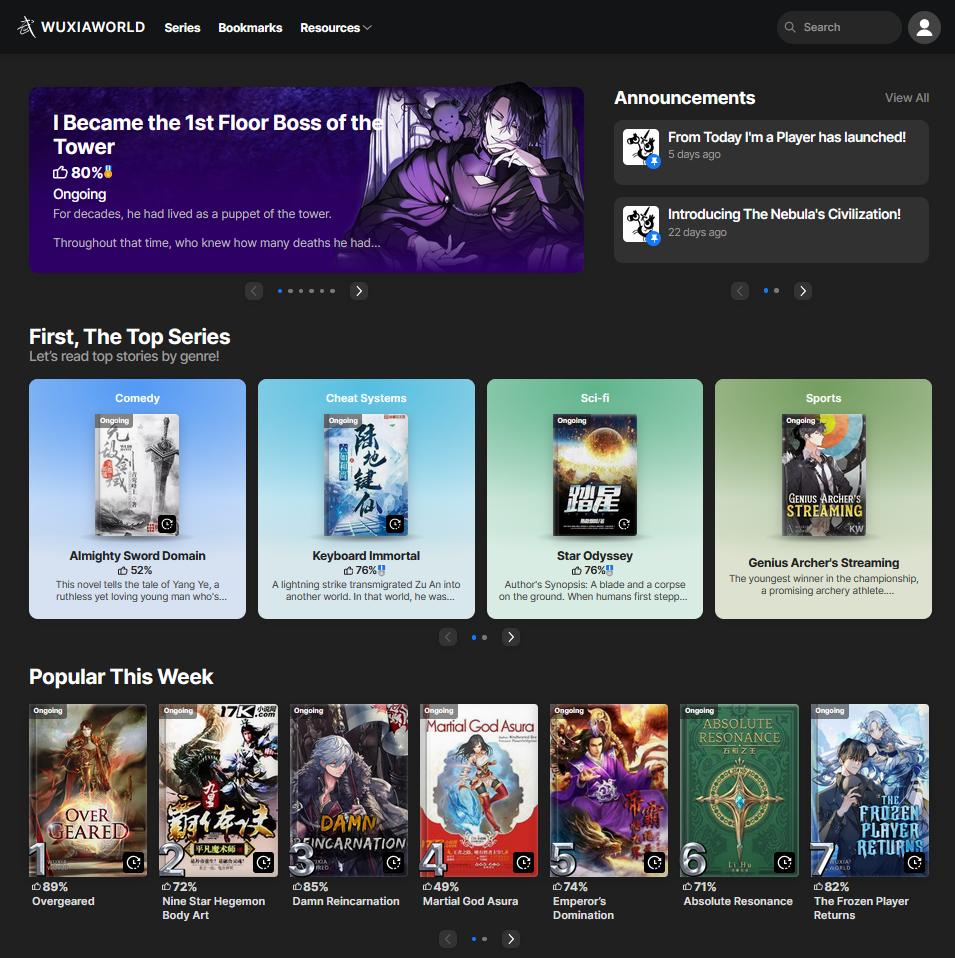The image size is (955, 958).
Task: Click thumbs-up icon on featured banner
Action: coord(60,172)
